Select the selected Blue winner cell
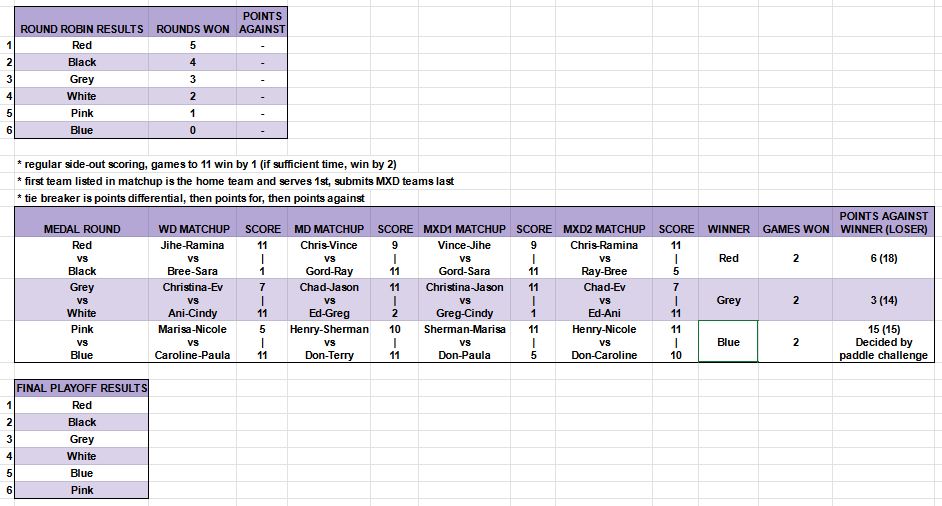Screen dimensions: 942x506 pyautogui.click(x=728, y=341)
